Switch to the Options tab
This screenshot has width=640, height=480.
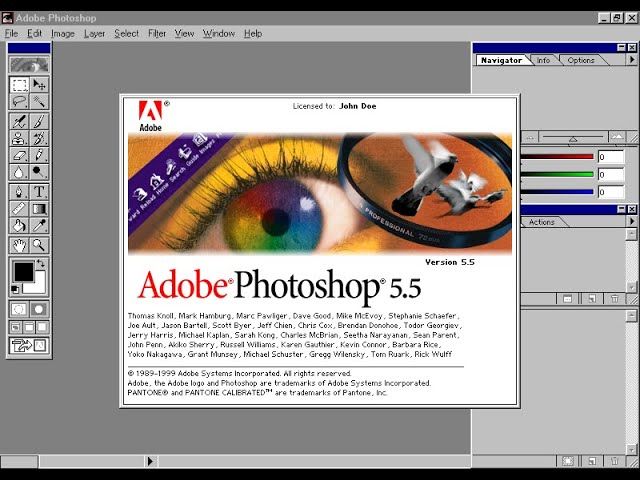pyautogui.click(x=581, y=60)
